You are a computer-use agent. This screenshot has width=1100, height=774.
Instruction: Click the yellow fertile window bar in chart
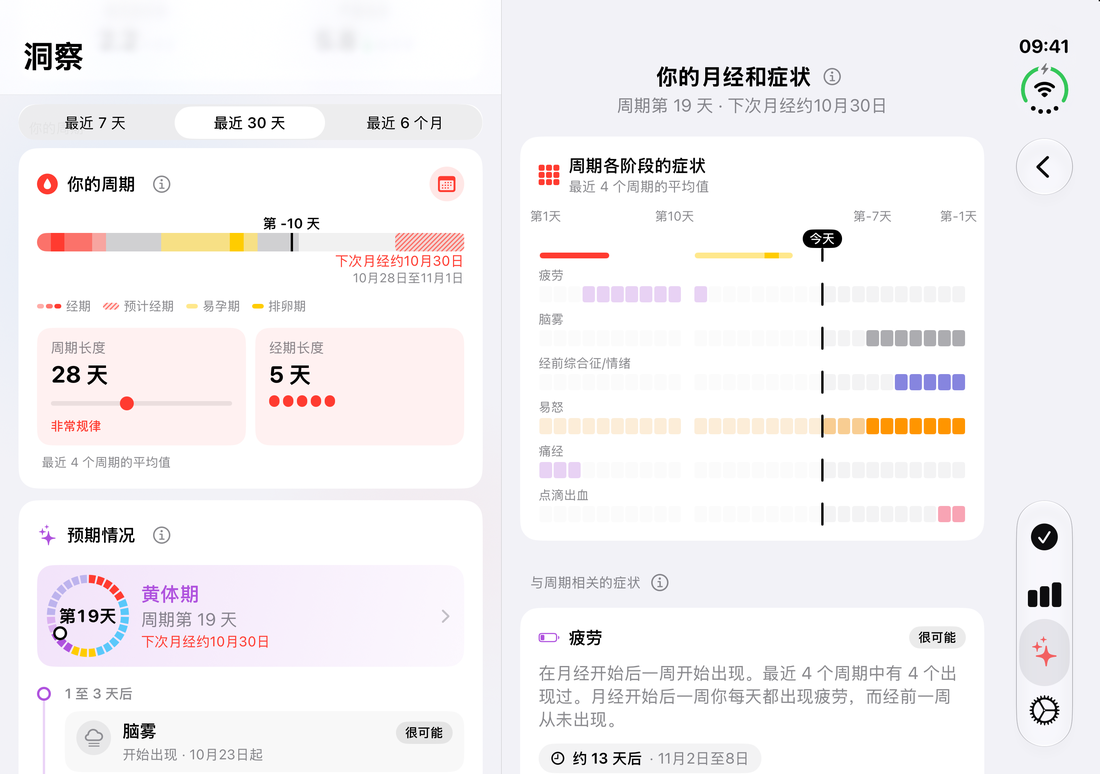click(744, 255)
